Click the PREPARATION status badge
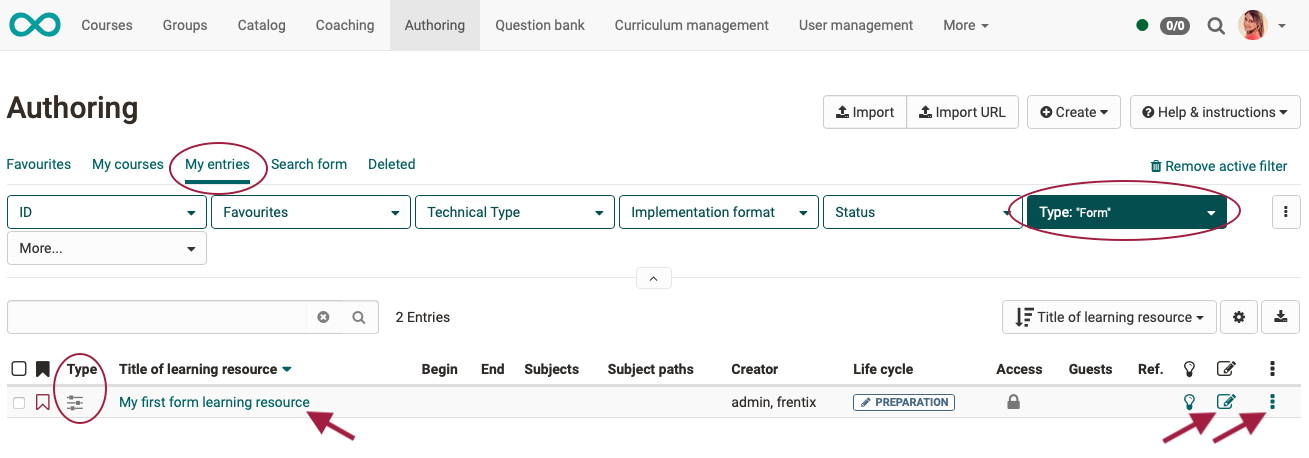The width and height of the screenshot is (1309, 458). [904, 402]
